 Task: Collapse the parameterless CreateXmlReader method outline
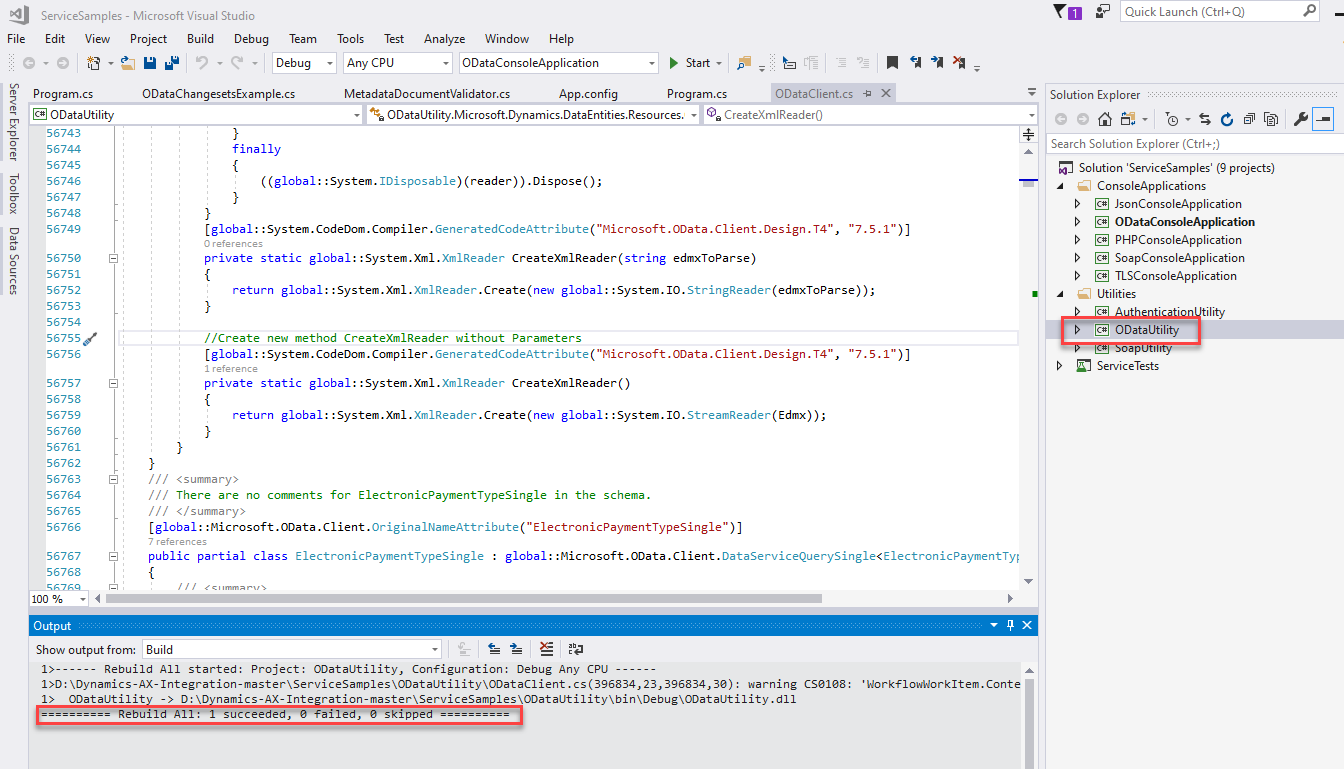click(113, 383)
